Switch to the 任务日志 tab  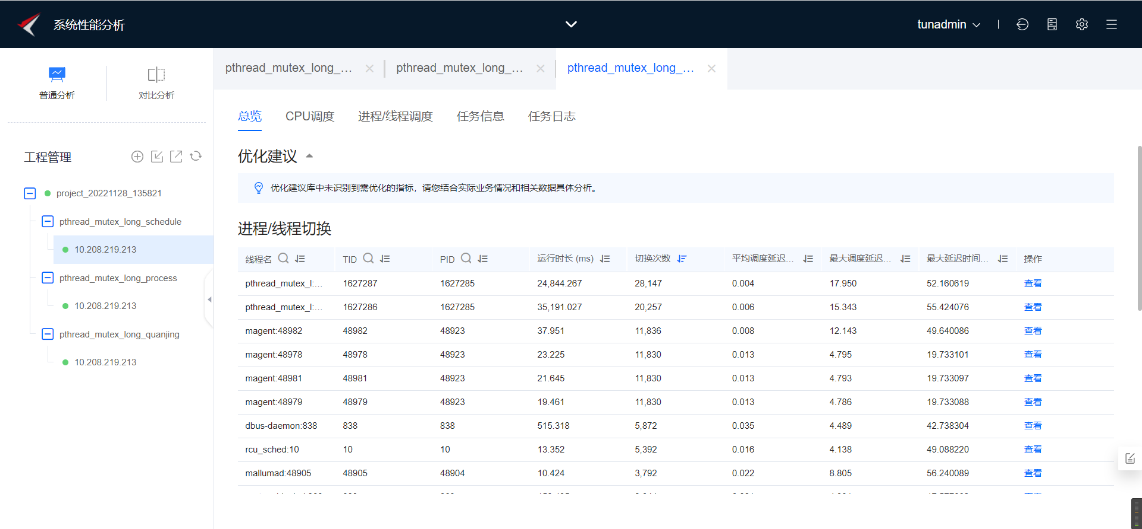point(552,117)
